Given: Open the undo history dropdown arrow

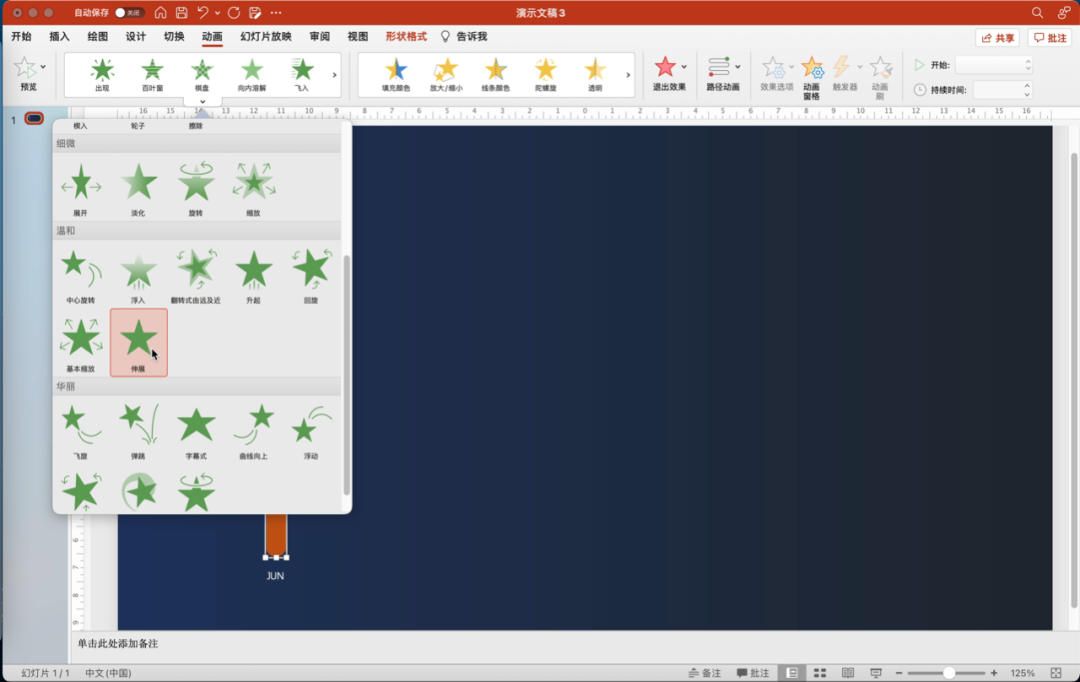Looking at the screenshot, I should [218, 12].
